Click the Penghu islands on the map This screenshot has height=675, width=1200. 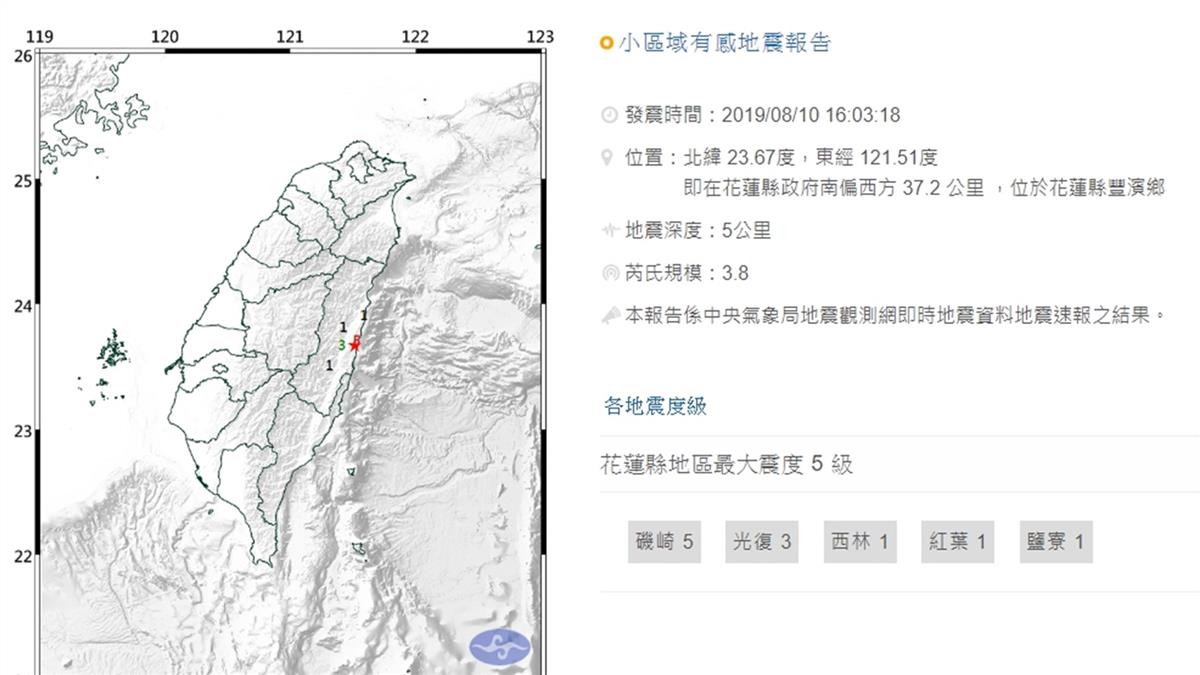click(114, 352)
